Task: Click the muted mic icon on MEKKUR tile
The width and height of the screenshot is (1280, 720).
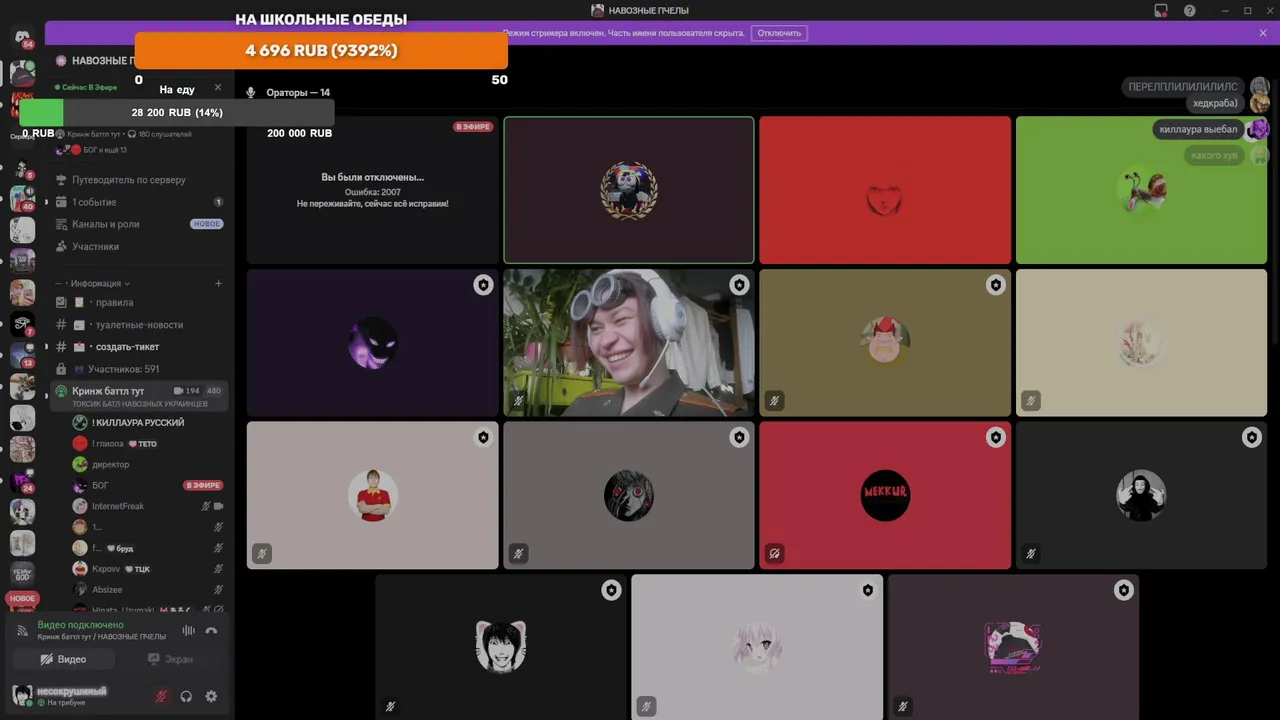Action: 774,553
